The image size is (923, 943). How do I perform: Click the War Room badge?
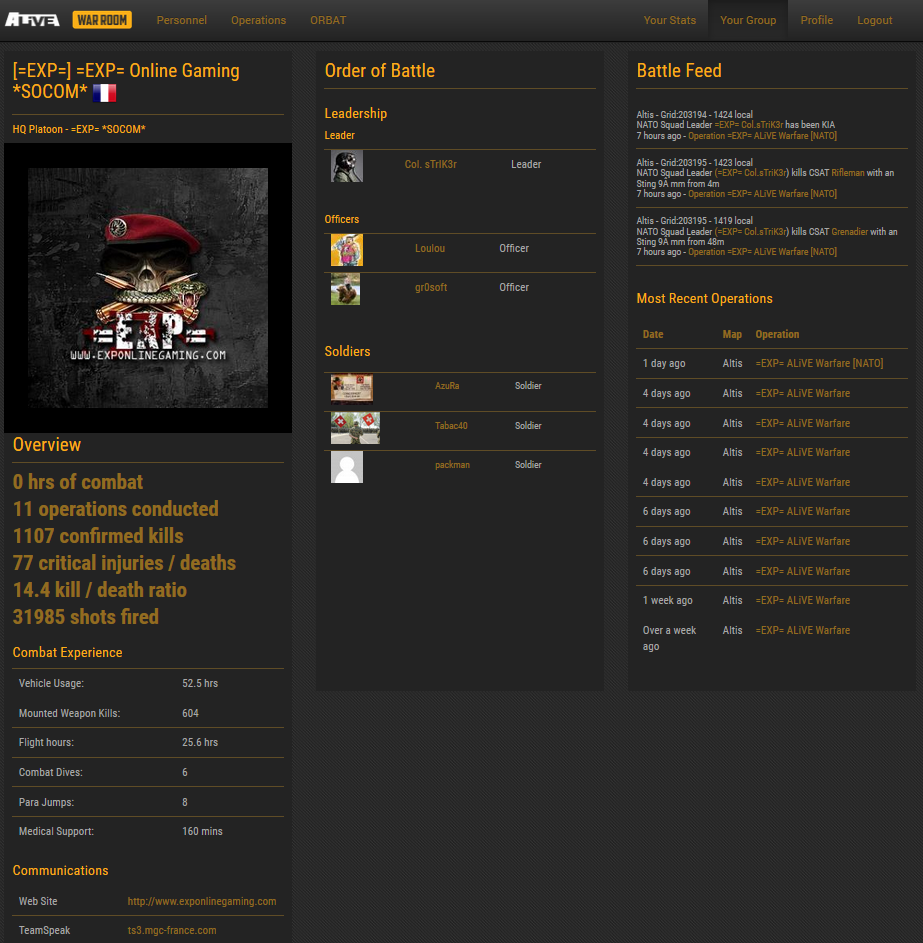tap(102, 20)
